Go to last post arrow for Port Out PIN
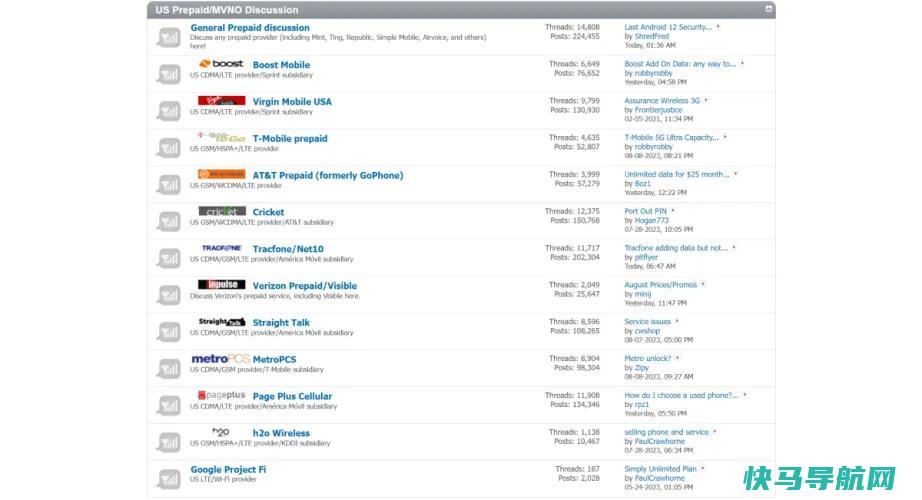This screenshot has height=500, width=922. point(673,211)
